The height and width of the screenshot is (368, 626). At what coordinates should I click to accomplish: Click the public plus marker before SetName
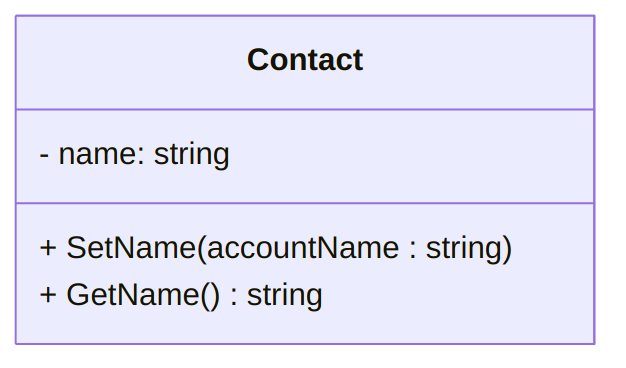pos(48,248)
